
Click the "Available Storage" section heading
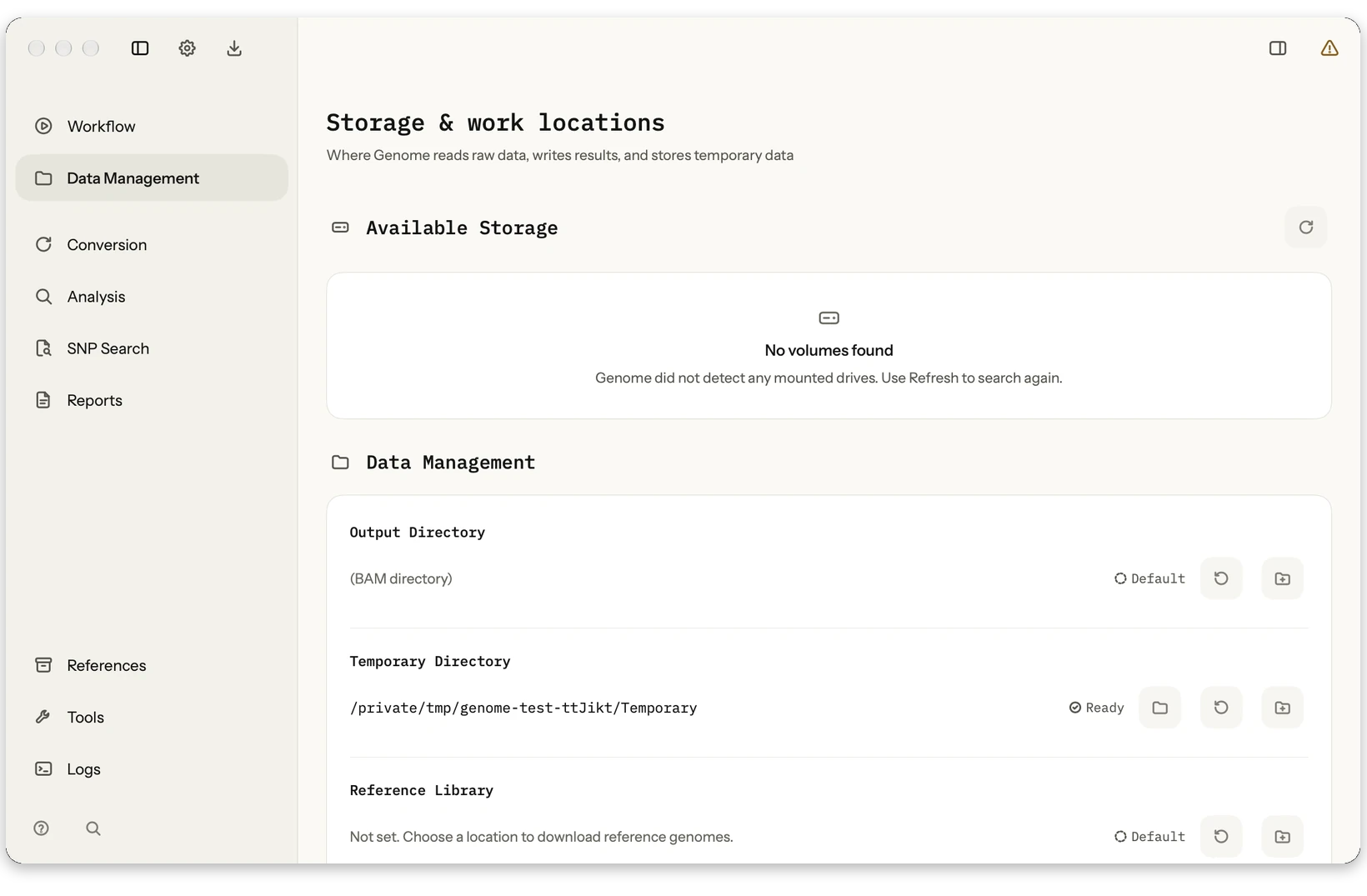pyautogui.click(x=462, y=228)
